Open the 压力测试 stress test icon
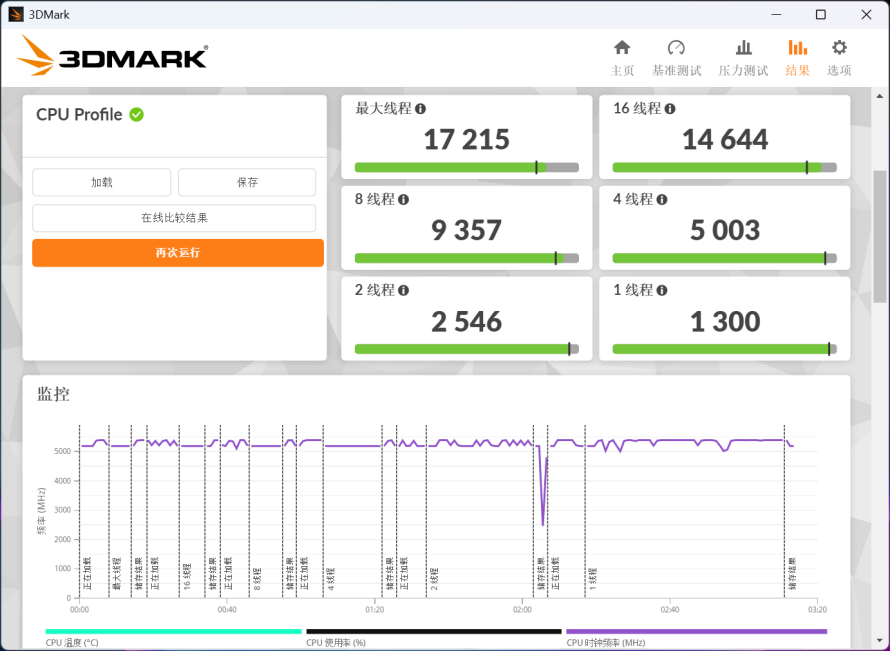Screen dimensions: 890x651 coord(743,48)
